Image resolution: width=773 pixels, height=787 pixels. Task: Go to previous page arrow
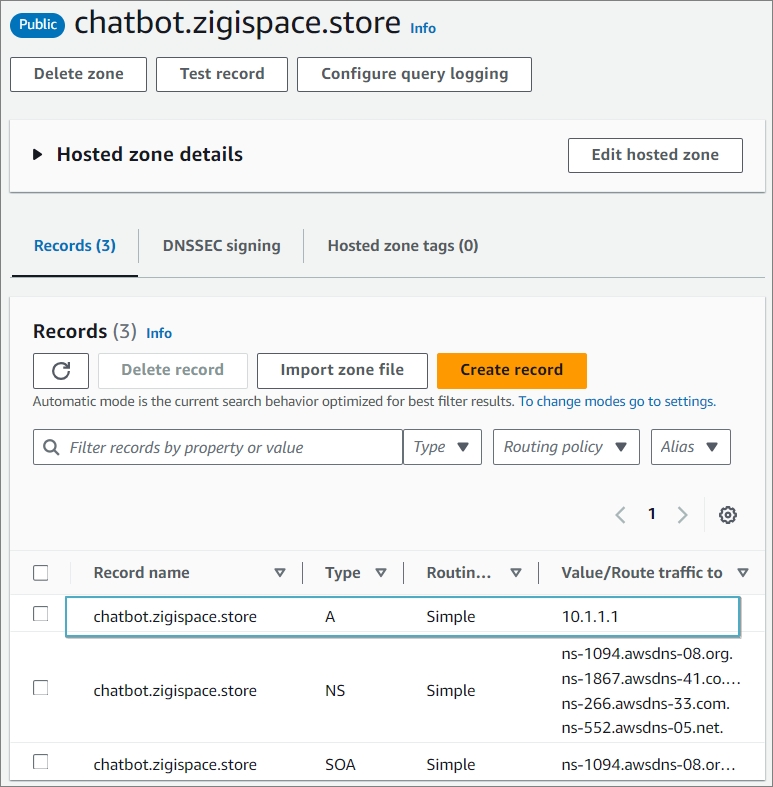(621, 514)
